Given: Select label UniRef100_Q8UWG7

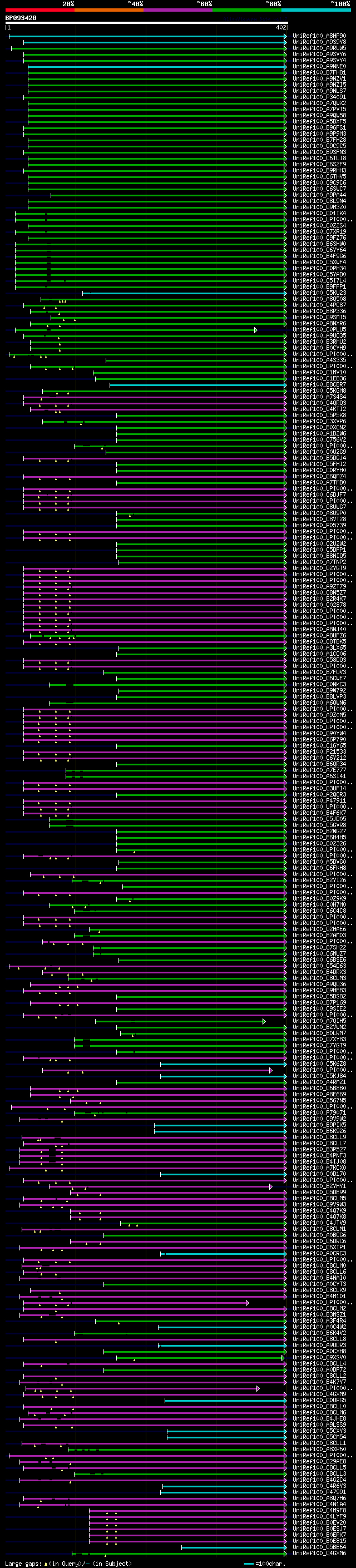Looking at the screenshot, I should click(319, 506).
